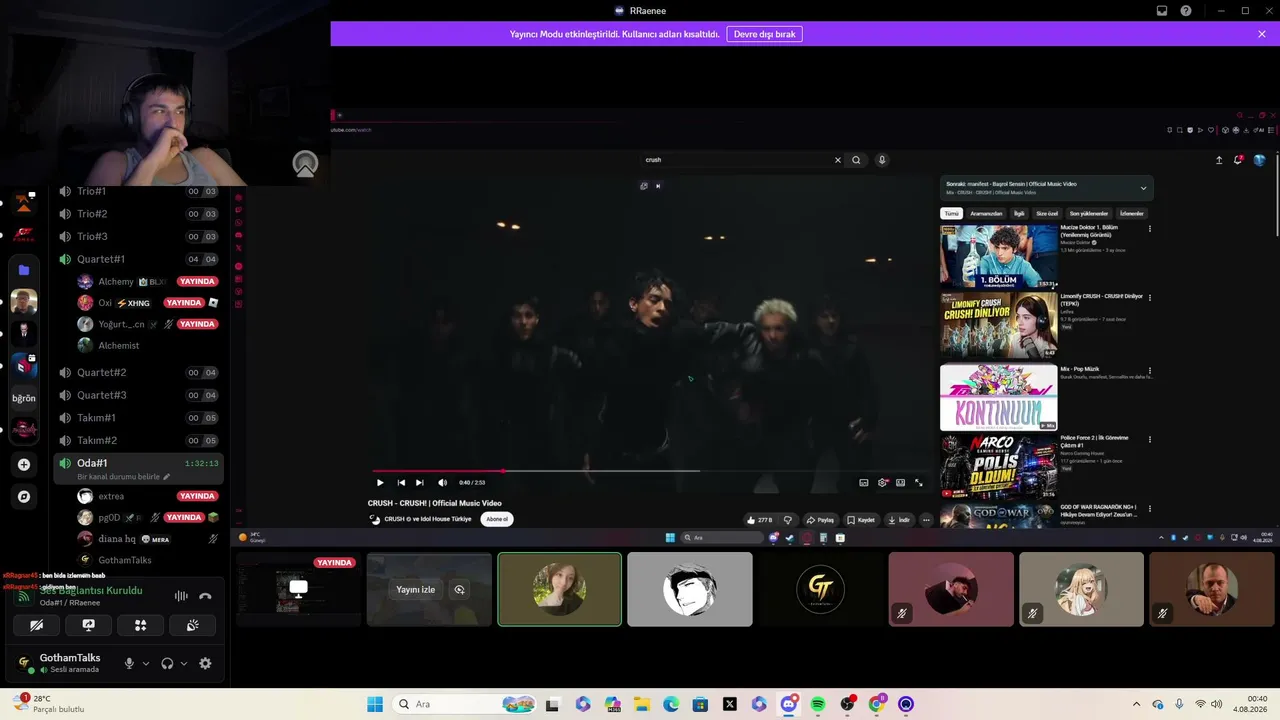Enter fullscreen on YouTube player
Viewport: 1280px width, 720px height.
tap(919, 482)
